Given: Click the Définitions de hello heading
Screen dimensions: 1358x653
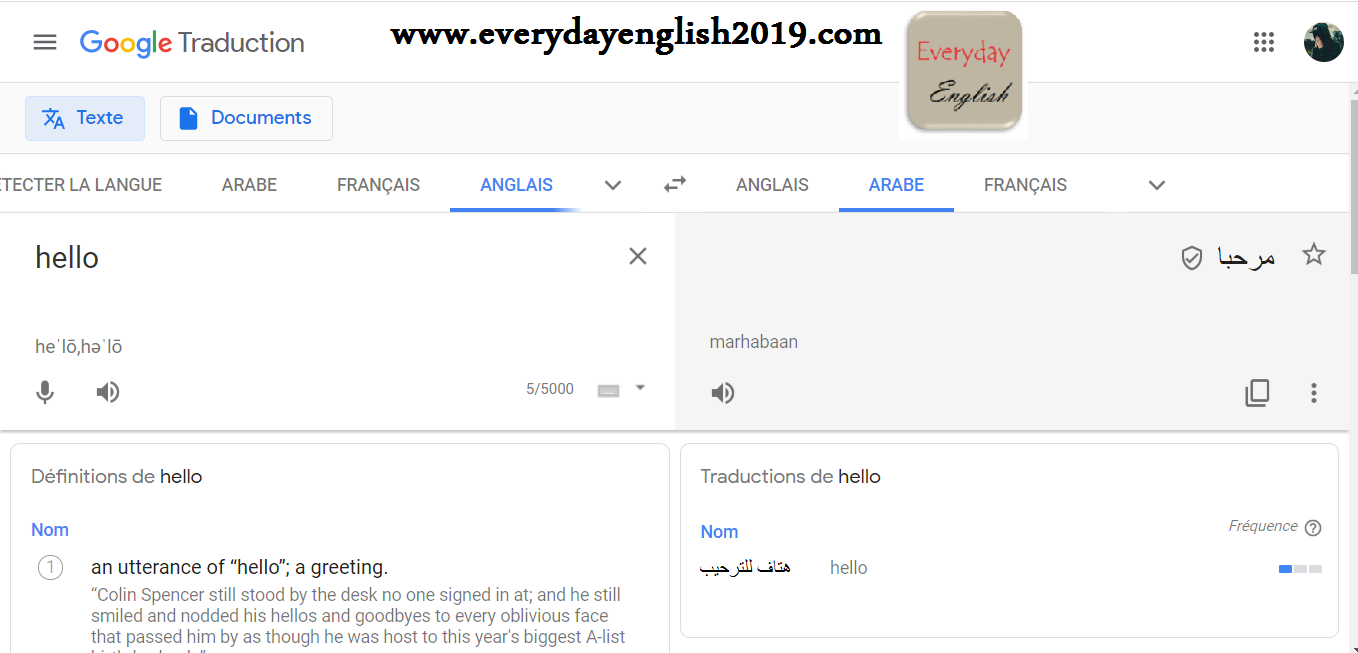Looking at the screenshot, I should pyautogui.click(x=116, y=477).
